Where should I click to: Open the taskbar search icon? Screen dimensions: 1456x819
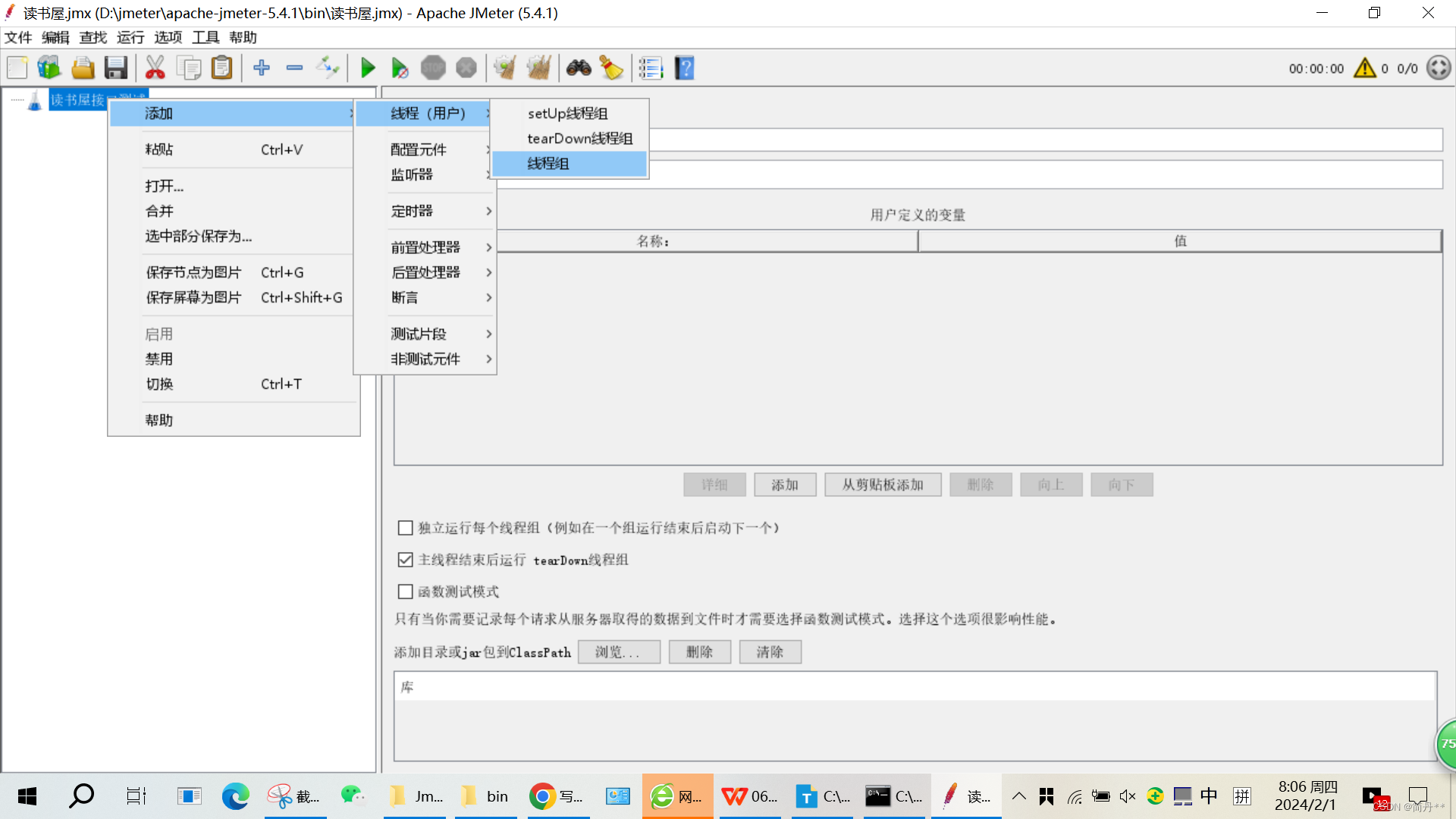coord(81,796)
